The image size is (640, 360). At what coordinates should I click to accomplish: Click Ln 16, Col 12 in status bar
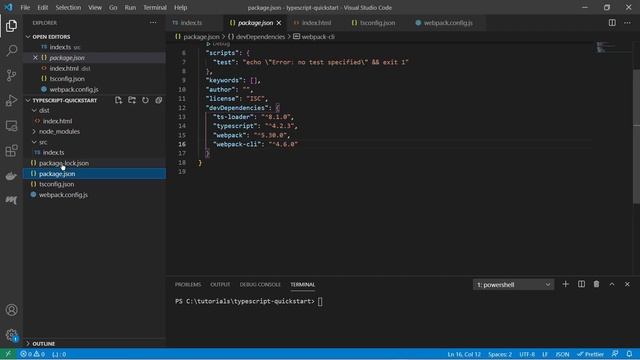click(464, 354)
